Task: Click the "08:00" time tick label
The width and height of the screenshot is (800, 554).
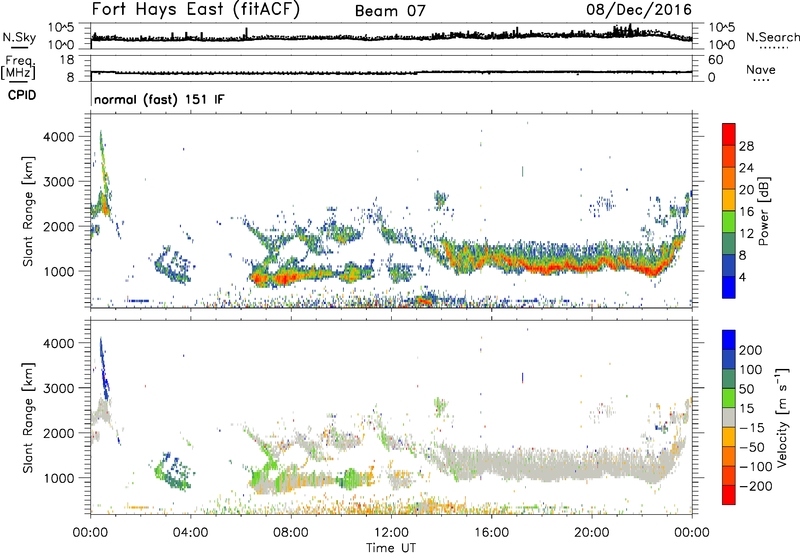Action: point(291,533)
